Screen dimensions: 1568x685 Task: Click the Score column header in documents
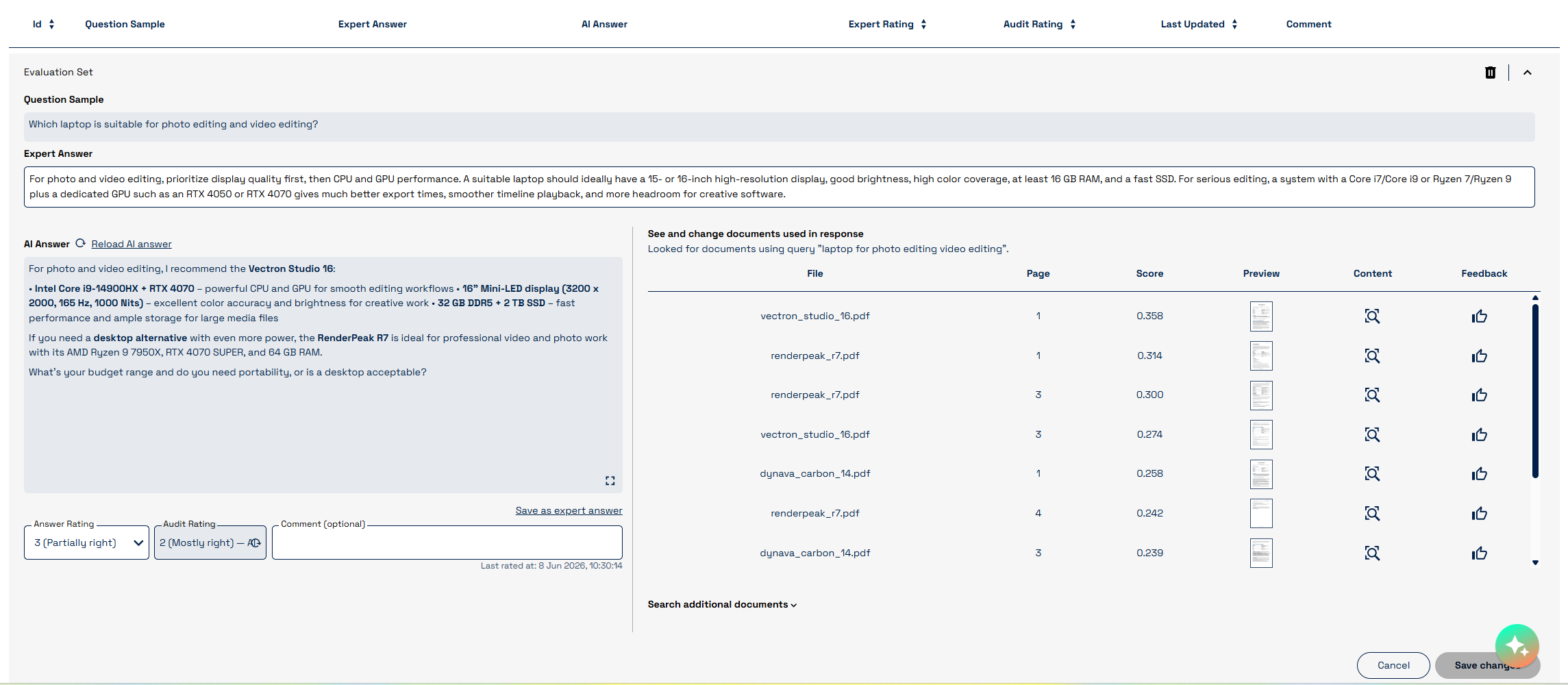point(1149,273)
